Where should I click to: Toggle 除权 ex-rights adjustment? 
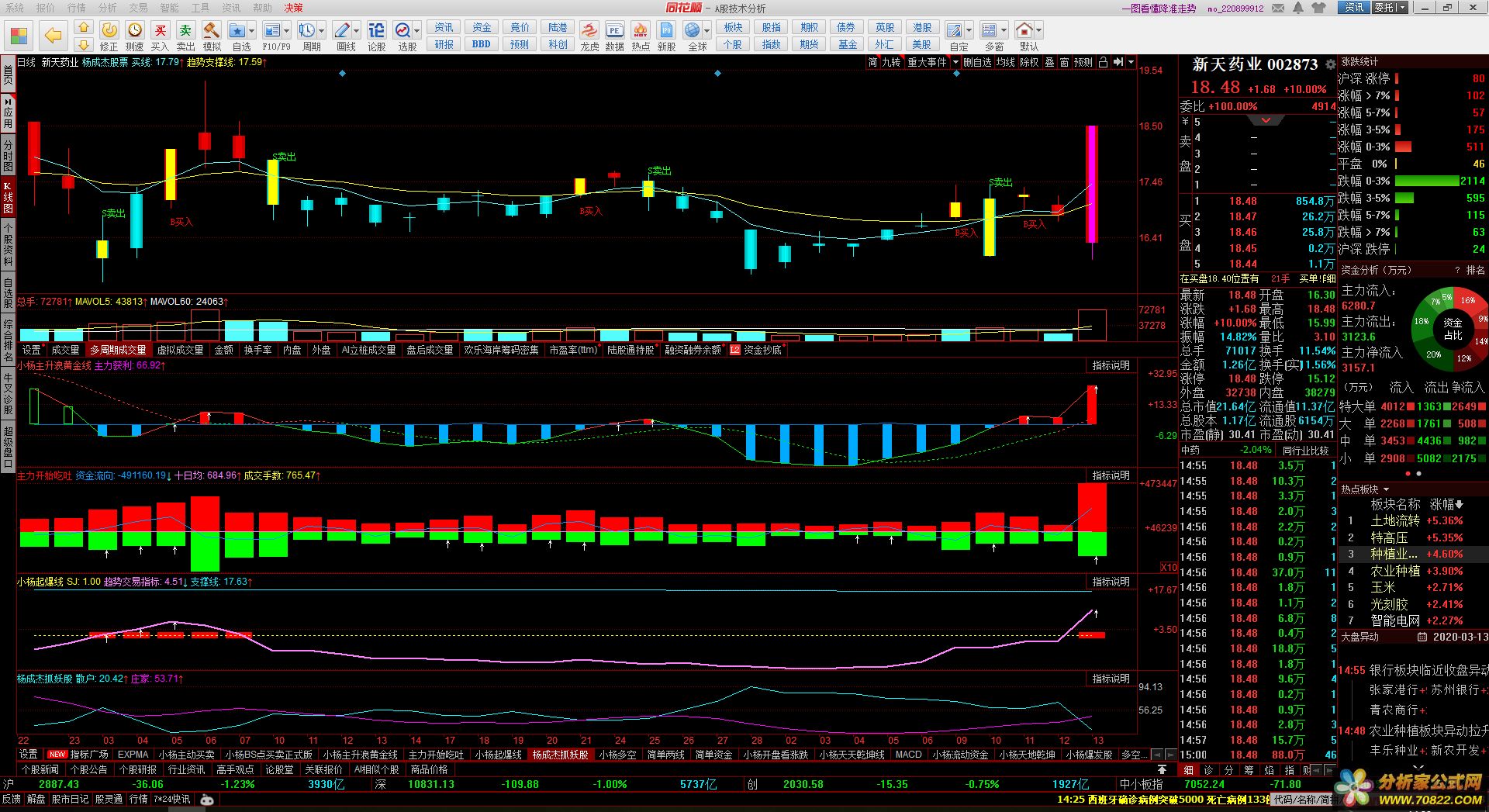[1029, 62]
